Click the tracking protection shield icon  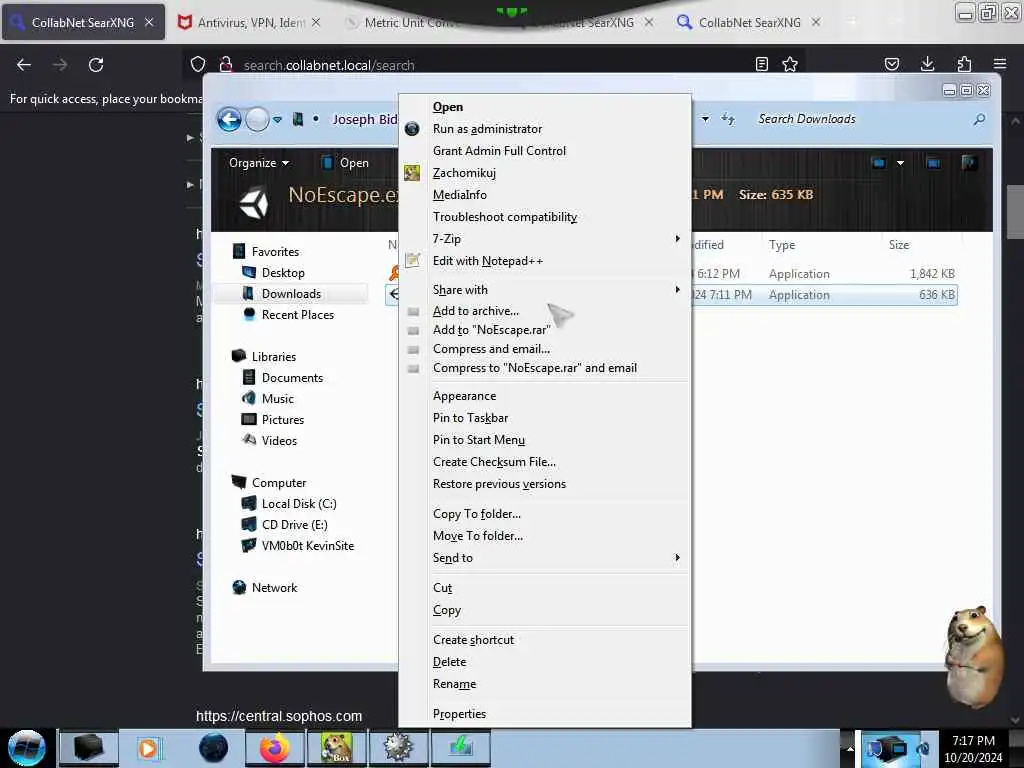point(198,64)
